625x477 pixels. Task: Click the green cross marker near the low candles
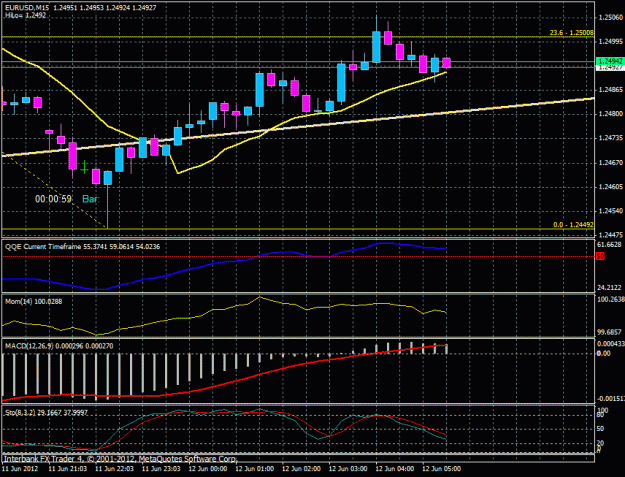(84, 169)
